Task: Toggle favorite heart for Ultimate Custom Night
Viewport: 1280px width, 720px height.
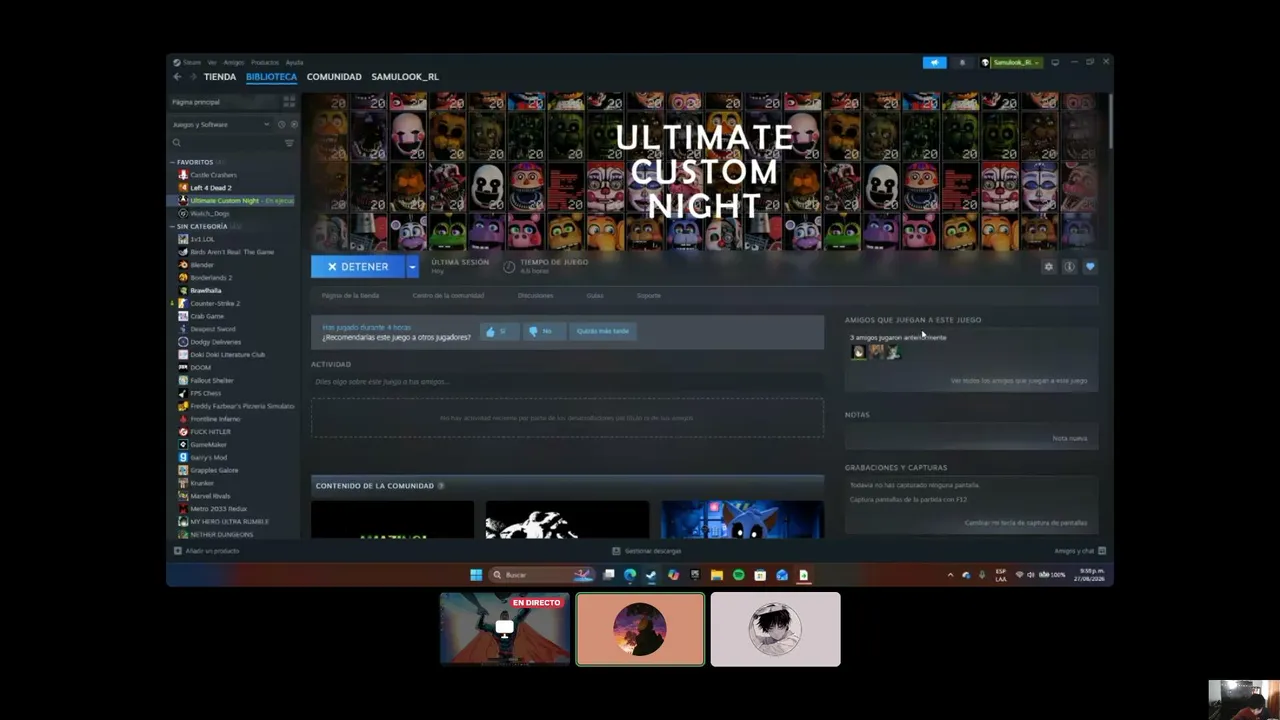Action: pyautogui.click(x=1090, y=267)
